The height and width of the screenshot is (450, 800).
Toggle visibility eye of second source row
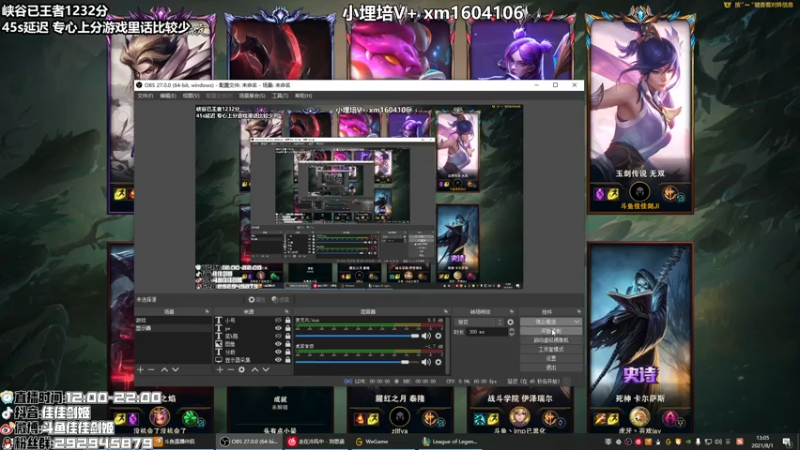[278, 328]
